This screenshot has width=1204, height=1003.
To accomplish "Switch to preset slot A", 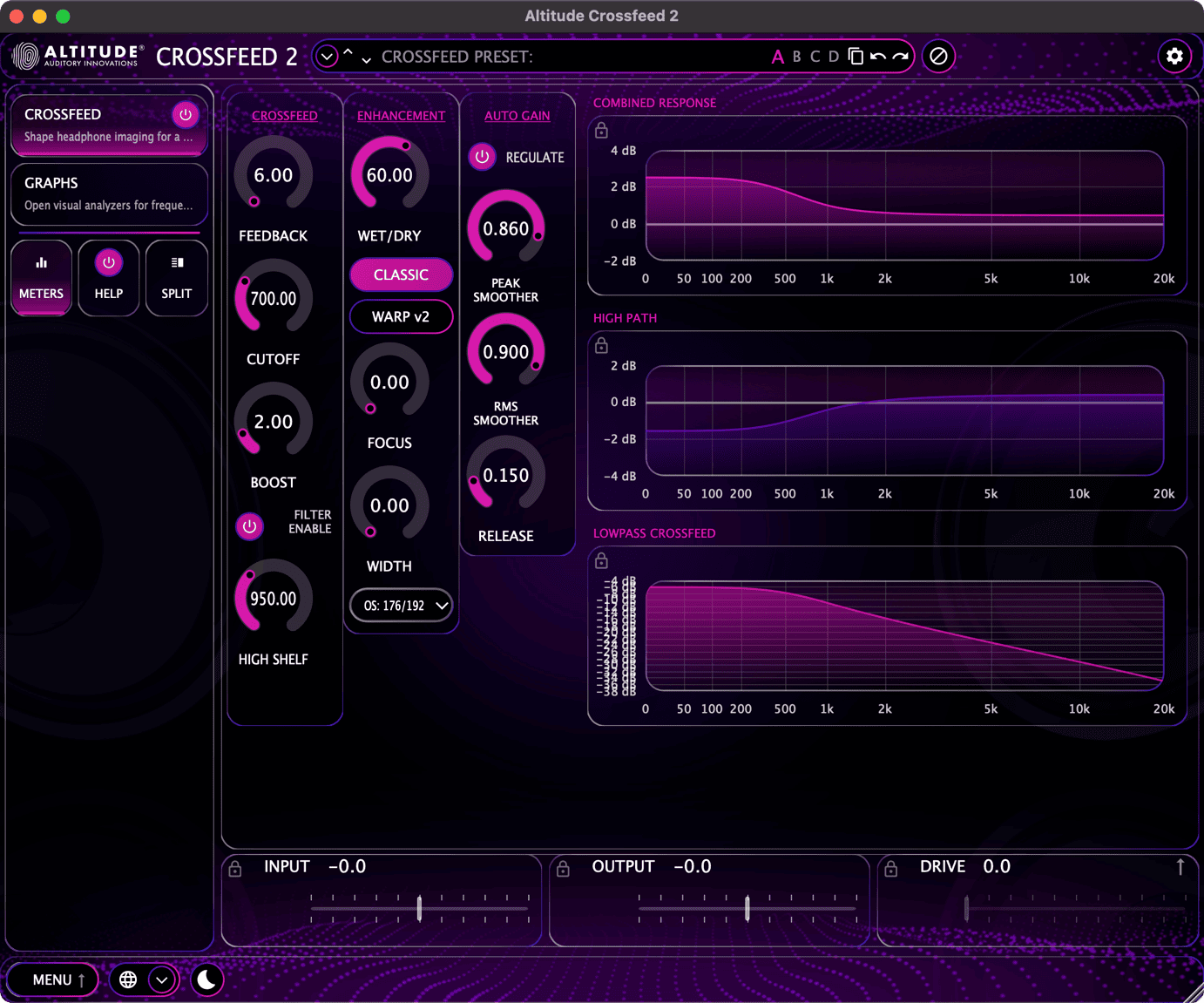I will (777, 57).
